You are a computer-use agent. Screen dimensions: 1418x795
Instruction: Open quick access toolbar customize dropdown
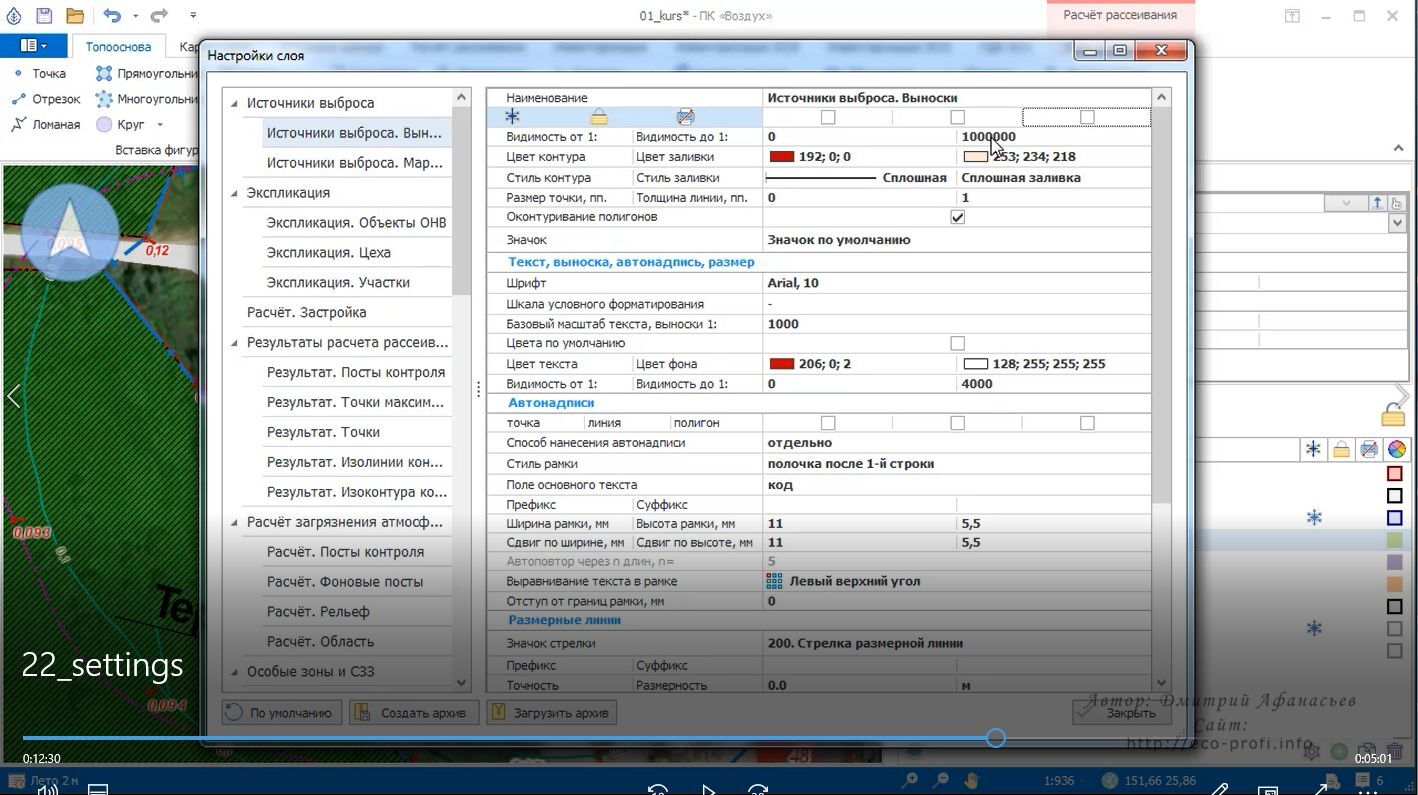tap(193, 15)
